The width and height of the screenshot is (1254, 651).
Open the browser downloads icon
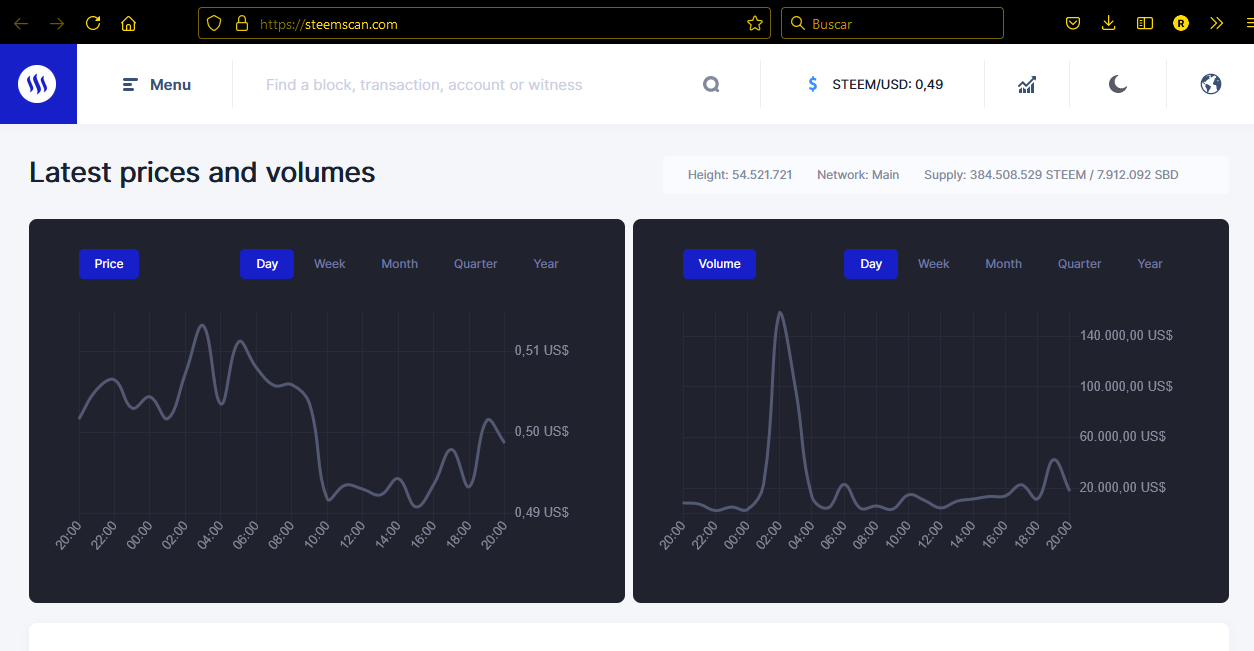pos(1108,23)
